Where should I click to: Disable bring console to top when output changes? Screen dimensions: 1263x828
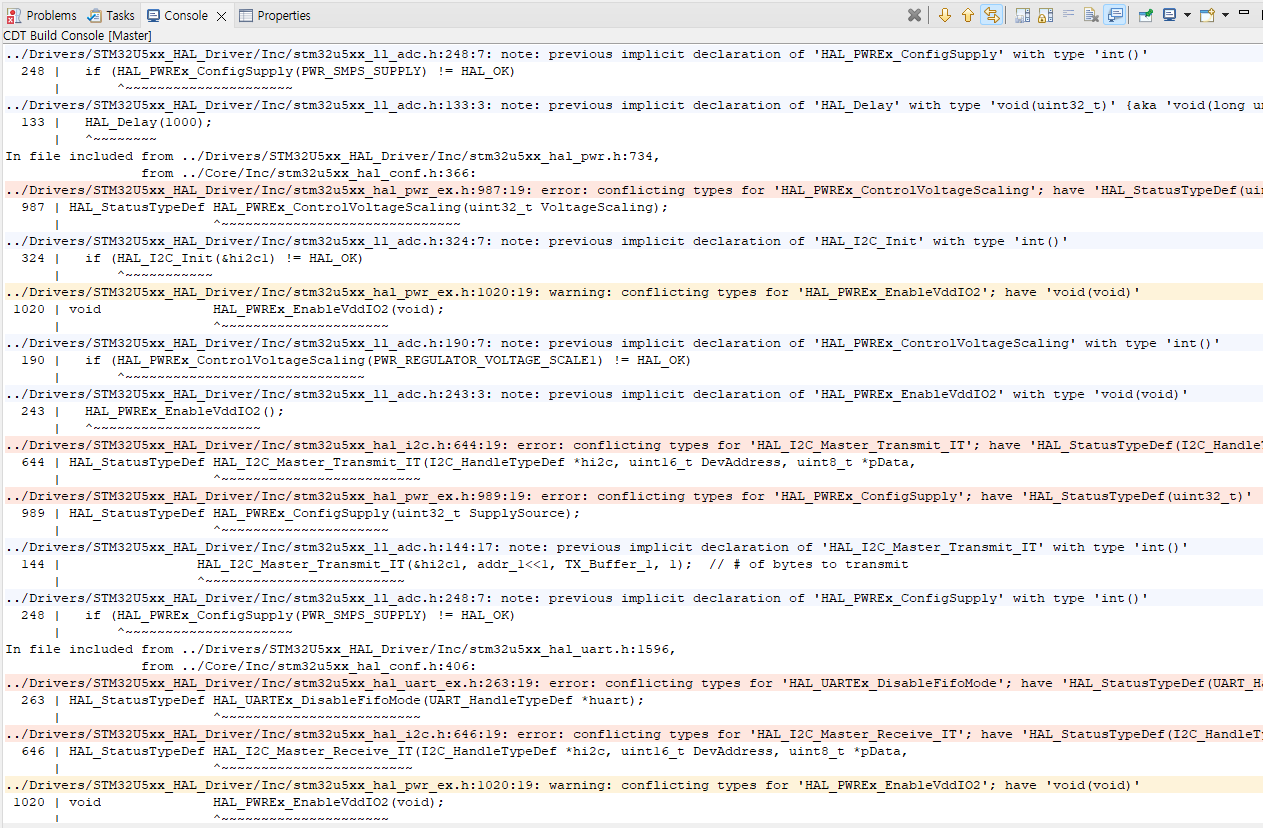pos(1114,15)
